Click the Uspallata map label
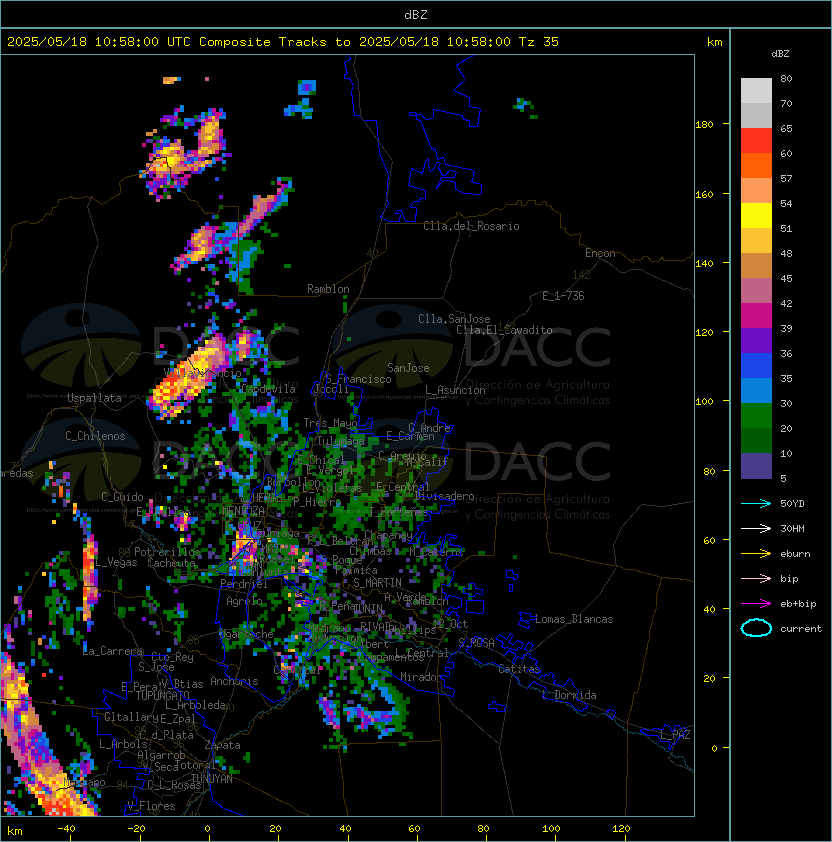Screen dimensions: 832x842 tap(95, 398)
